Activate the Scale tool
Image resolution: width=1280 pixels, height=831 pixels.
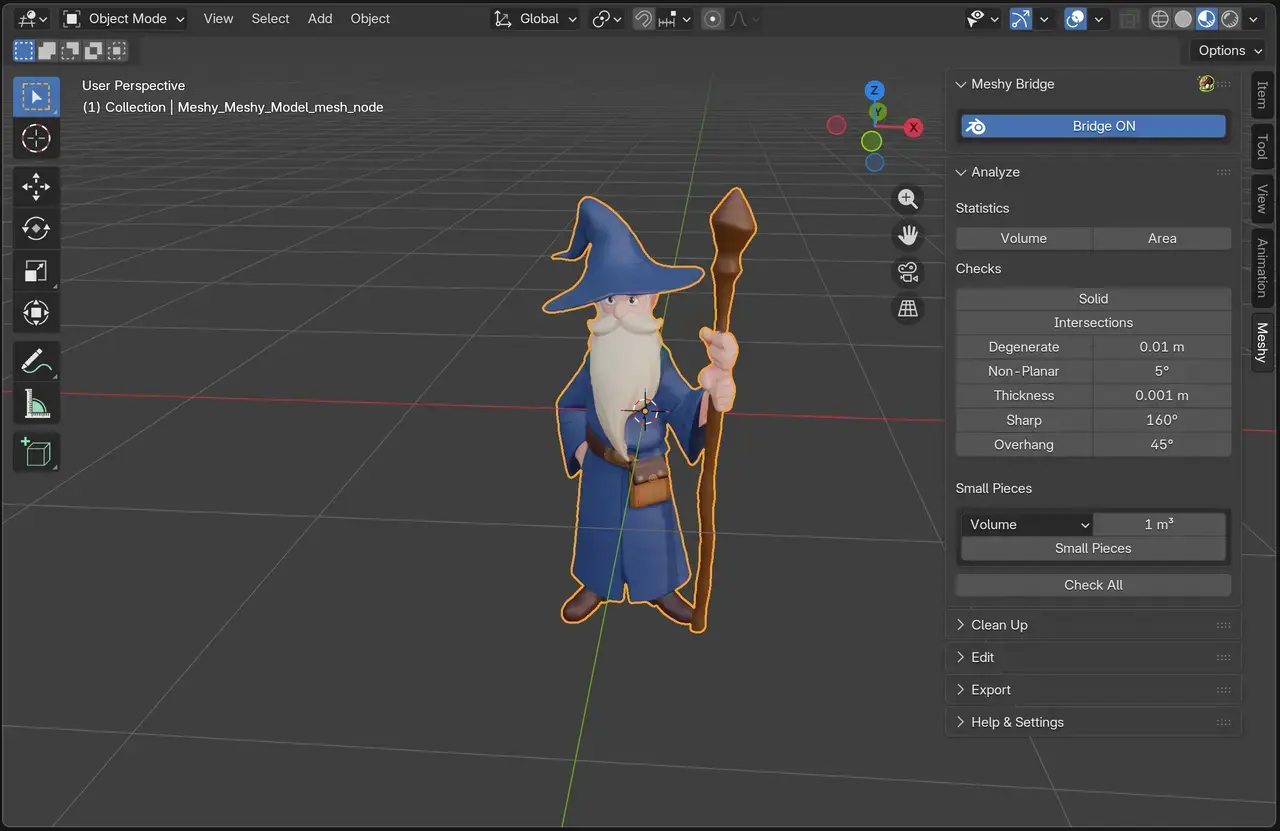pos(36,271)
